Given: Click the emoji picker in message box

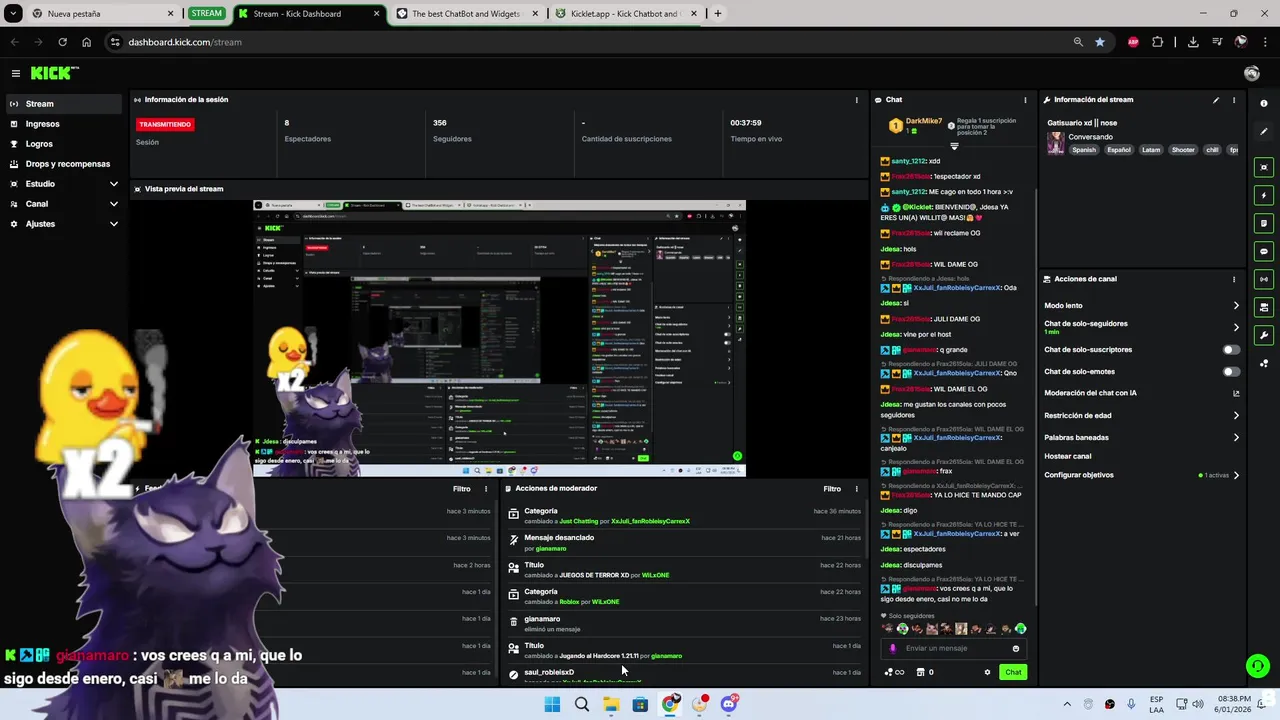Looking at the screenshot, I should [x=1016, y=648].
